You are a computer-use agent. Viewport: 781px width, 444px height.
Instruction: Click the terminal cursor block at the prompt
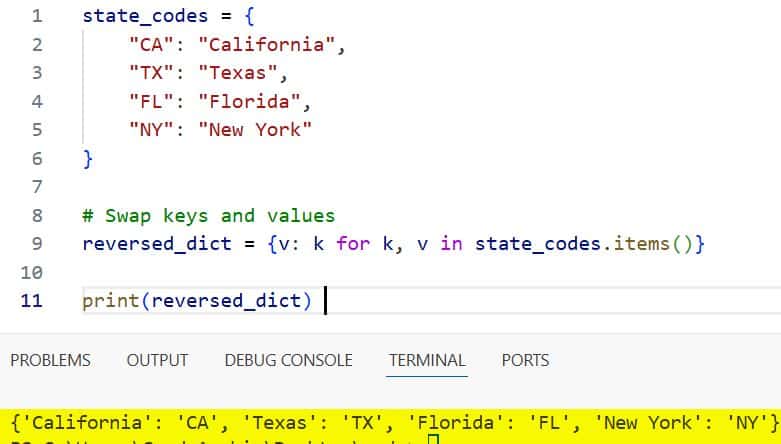tap(432, 440)
